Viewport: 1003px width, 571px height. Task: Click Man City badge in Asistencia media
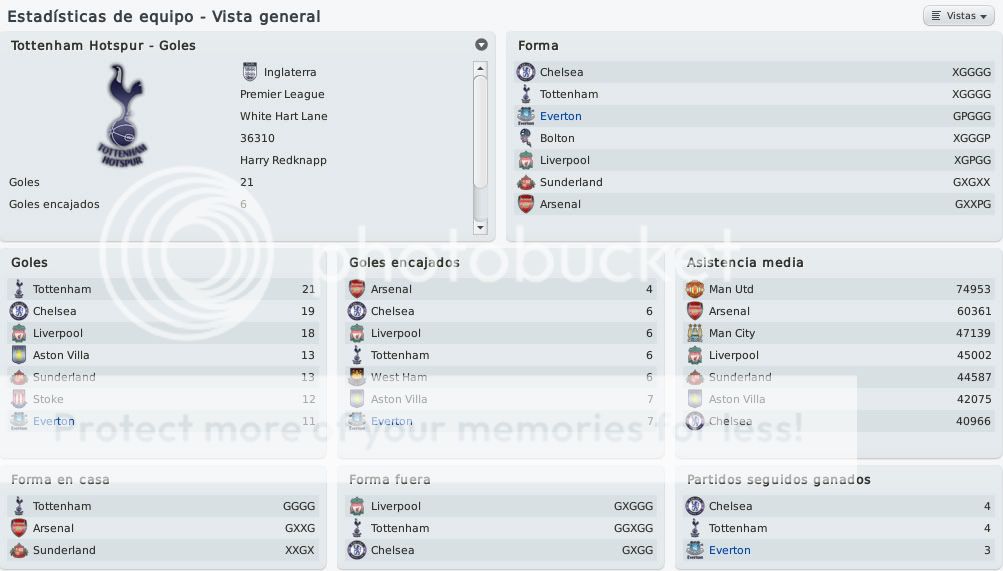click(x=695, y=333)
